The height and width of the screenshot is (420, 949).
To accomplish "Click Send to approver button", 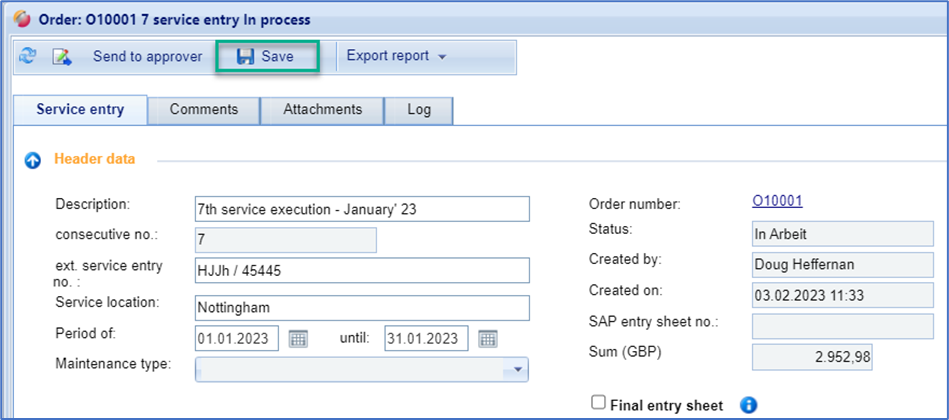I will pos(147,57).
